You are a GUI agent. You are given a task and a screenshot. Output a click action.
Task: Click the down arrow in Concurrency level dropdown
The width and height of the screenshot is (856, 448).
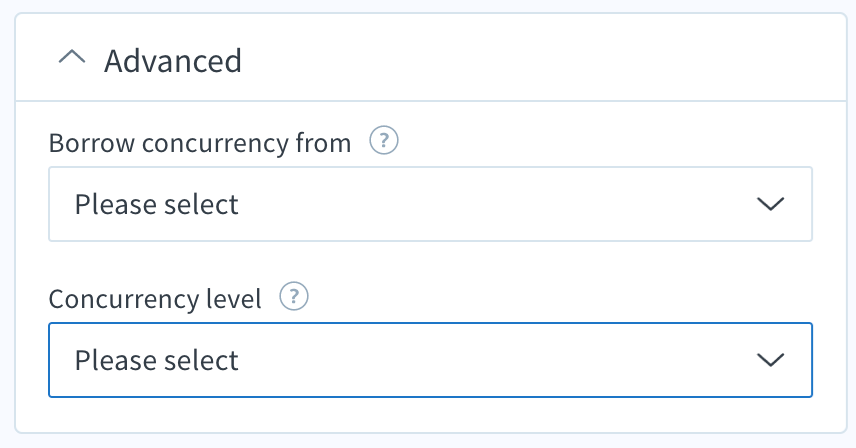click(770, 360)
